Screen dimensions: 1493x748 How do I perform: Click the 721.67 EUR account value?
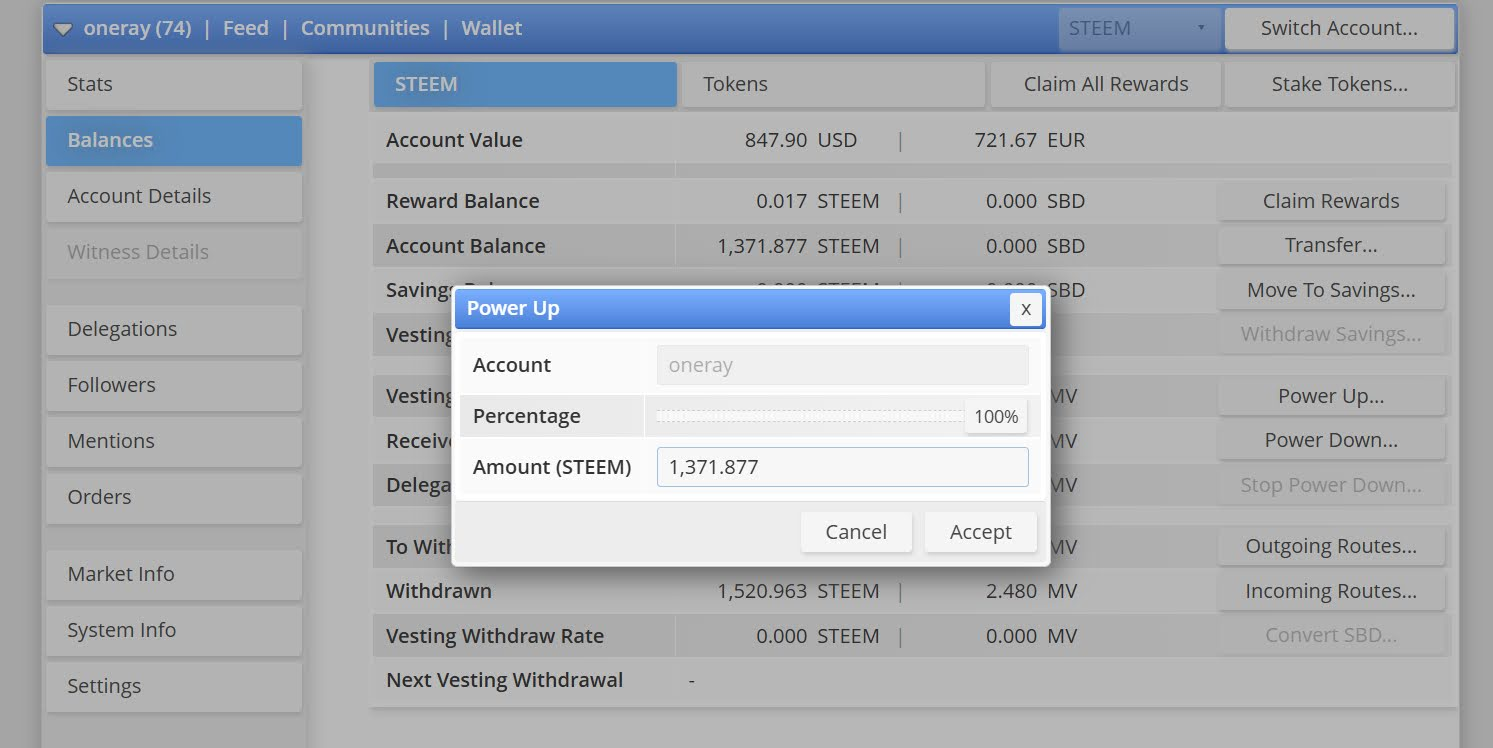[1030, 140]
